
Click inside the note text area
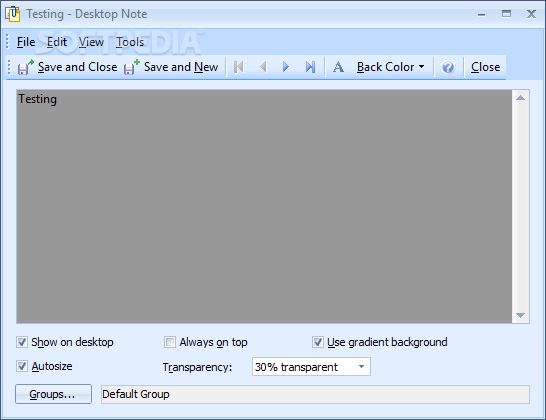264,206
